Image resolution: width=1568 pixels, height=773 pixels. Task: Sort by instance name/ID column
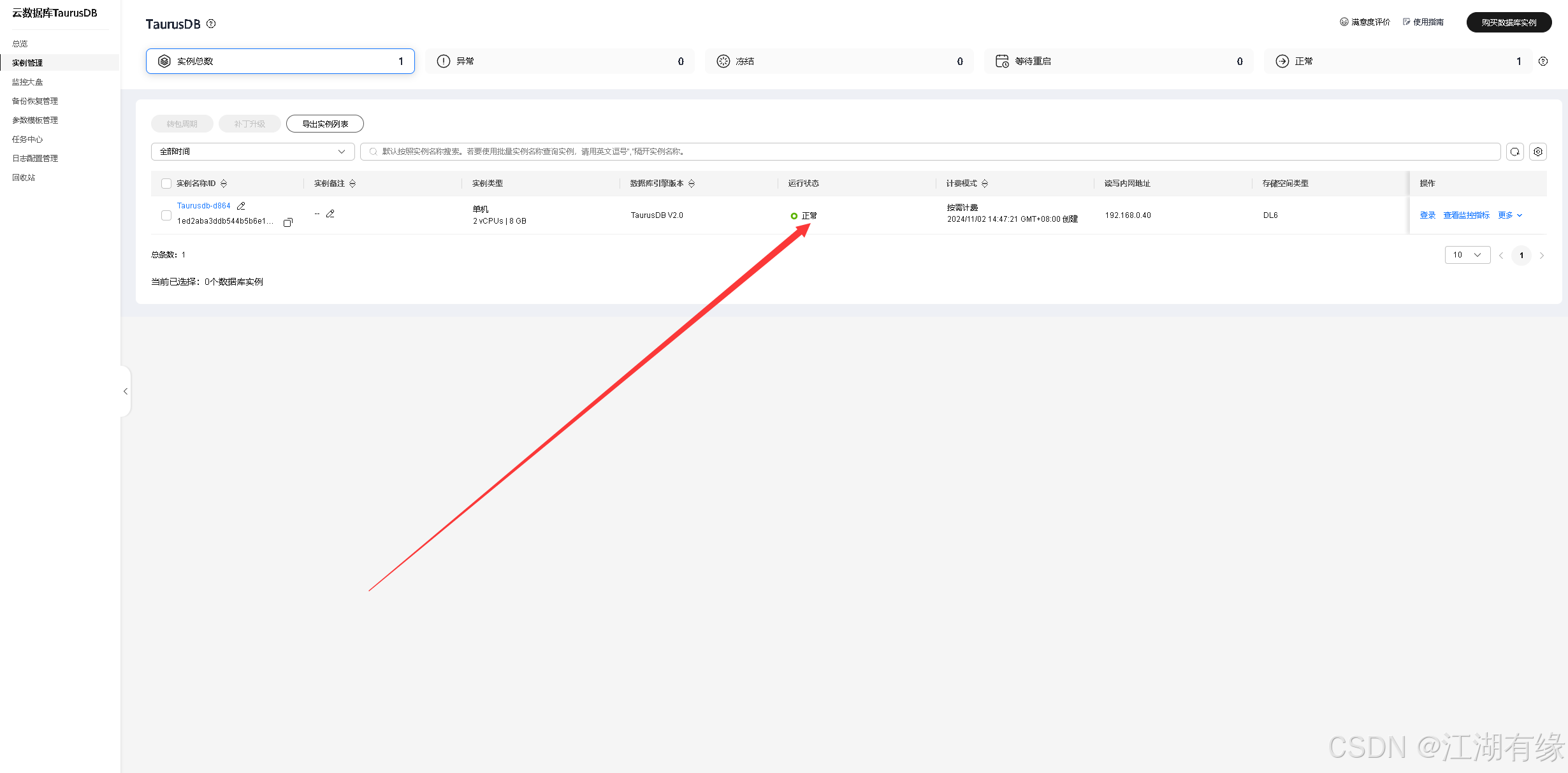pyautogui.click(x=224, y=184)
